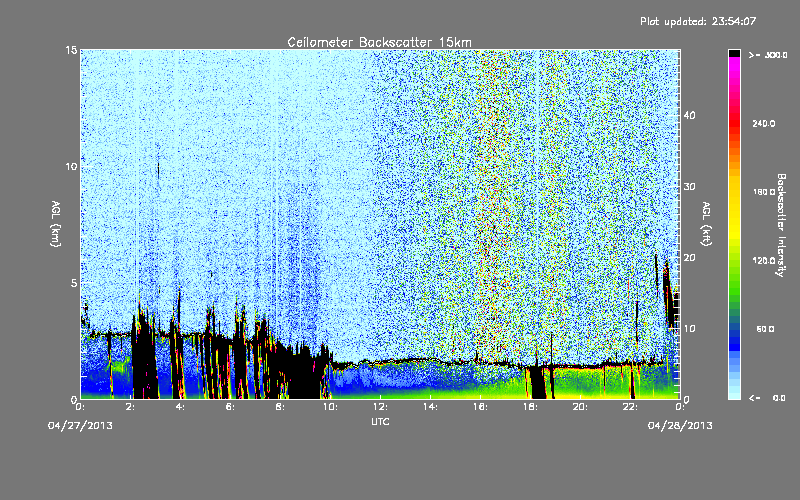
Task: Click the '4:' hour tick on the time axis
Action: pos(180,407)
